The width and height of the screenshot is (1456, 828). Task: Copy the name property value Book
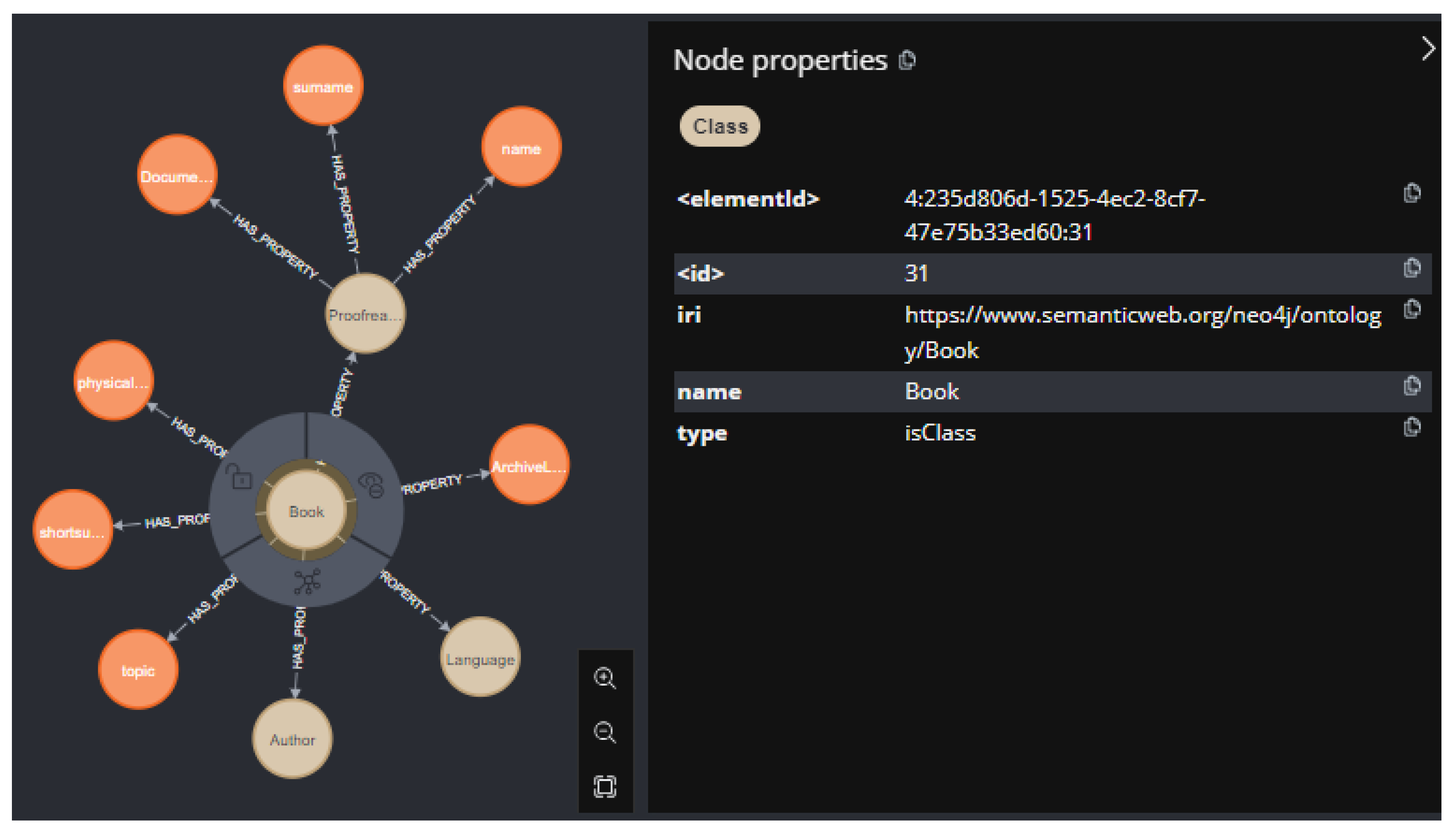click(x=1411, y=386)
